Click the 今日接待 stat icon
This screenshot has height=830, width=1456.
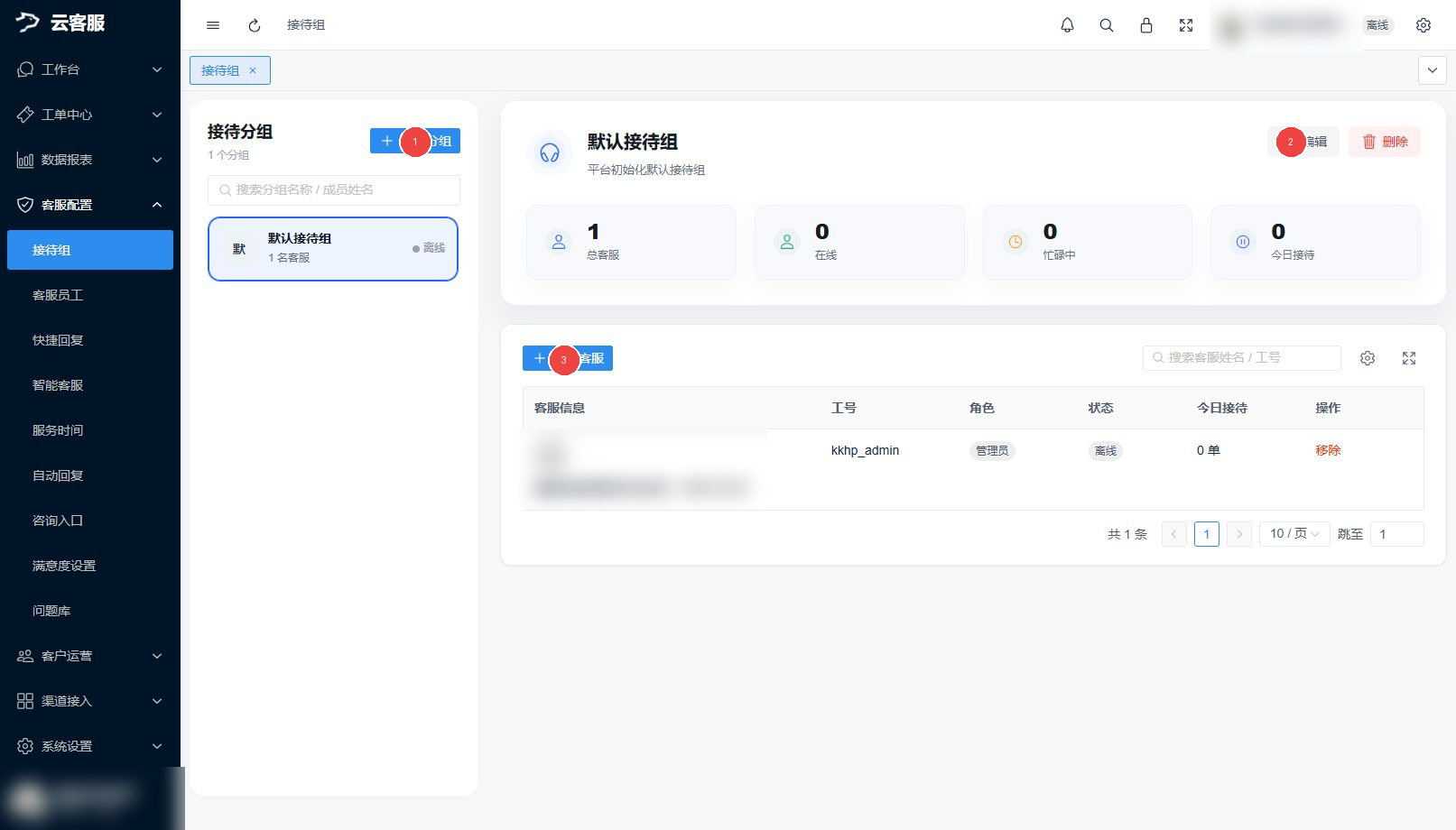pyautogui.click(x=1243, y=242)
